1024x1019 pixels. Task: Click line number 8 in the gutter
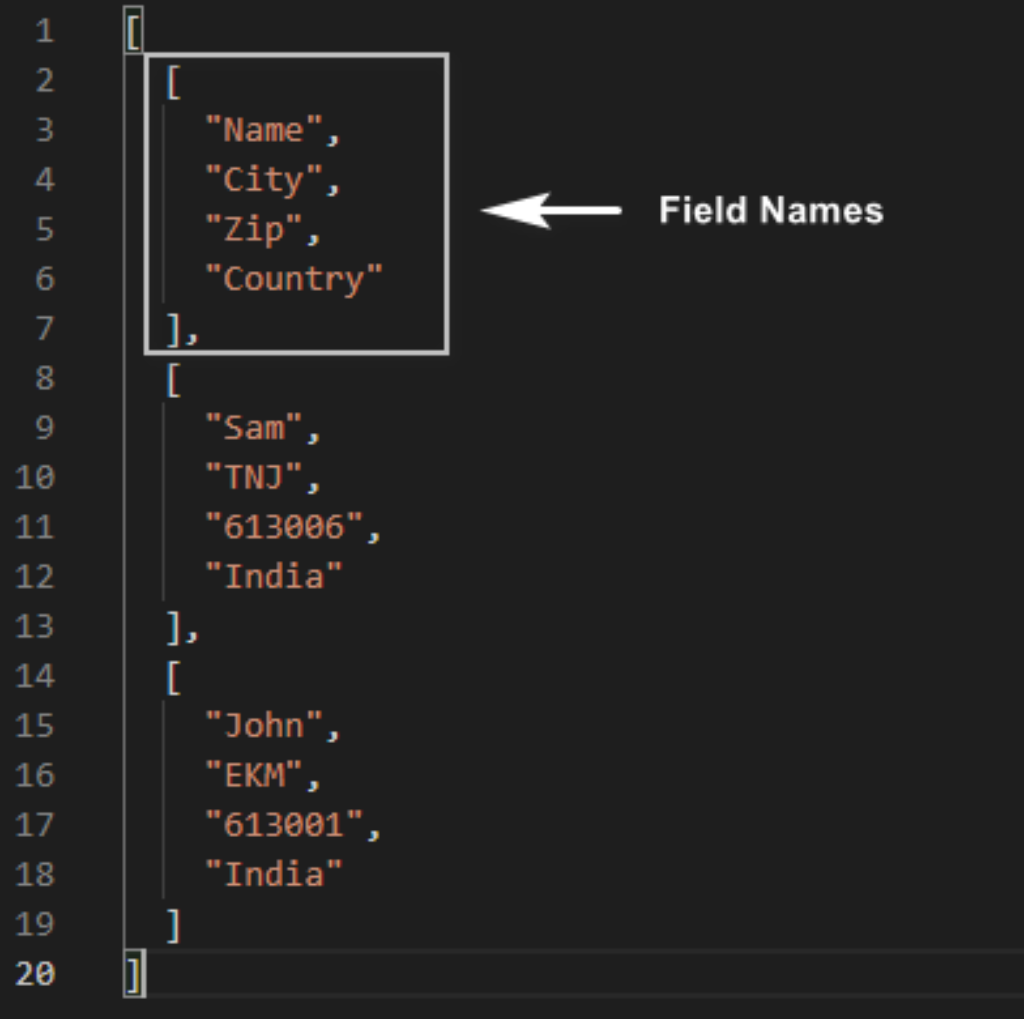click(x=44, y=379)
